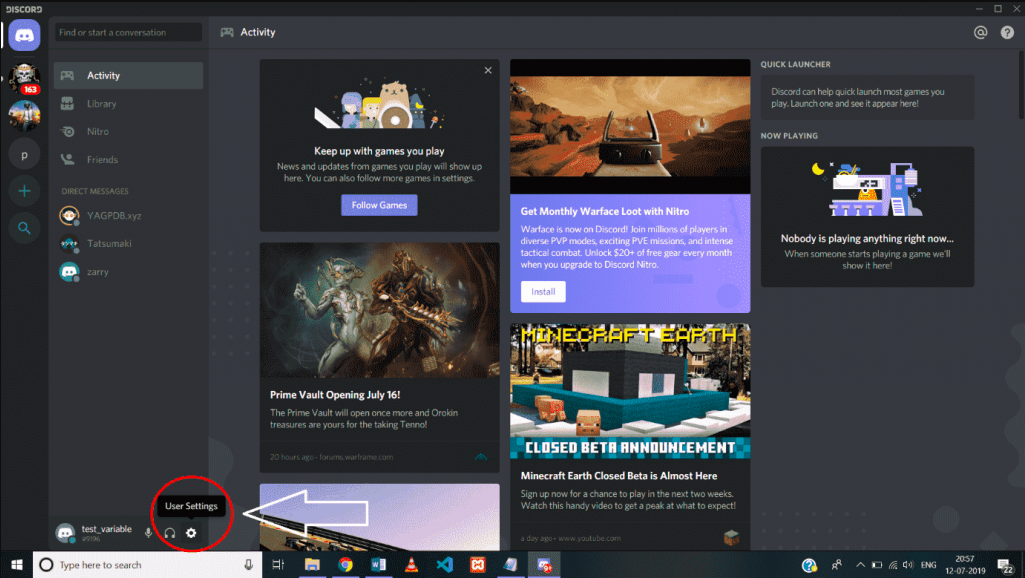Show hidden system tray icons
1025x578 pixels.
(860, 565)
